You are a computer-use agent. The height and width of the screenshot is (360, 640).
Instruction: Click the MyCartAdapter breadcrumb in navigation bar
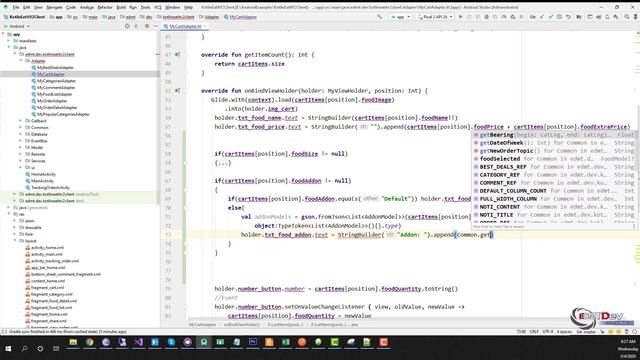240,17
